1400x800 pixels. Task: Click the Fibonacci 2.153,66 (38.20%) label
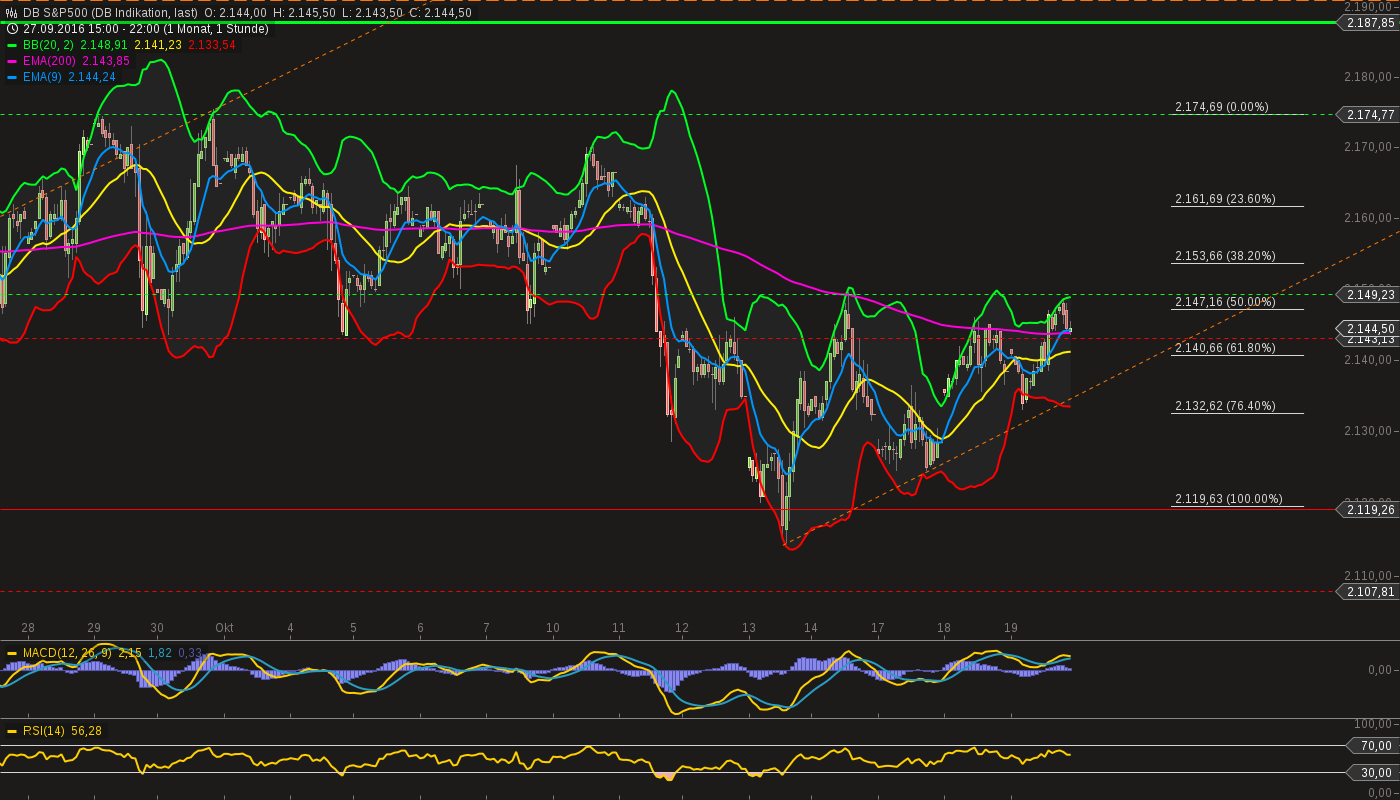tap(1225, 256)
